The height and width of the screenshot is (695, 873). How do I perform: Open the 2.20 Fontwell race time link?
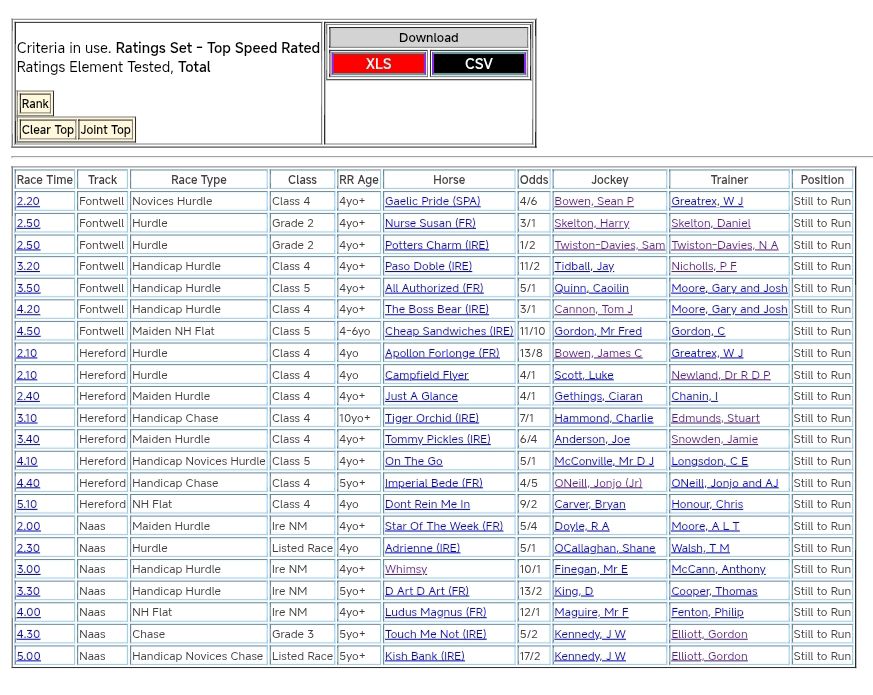[x=28, y=202]
